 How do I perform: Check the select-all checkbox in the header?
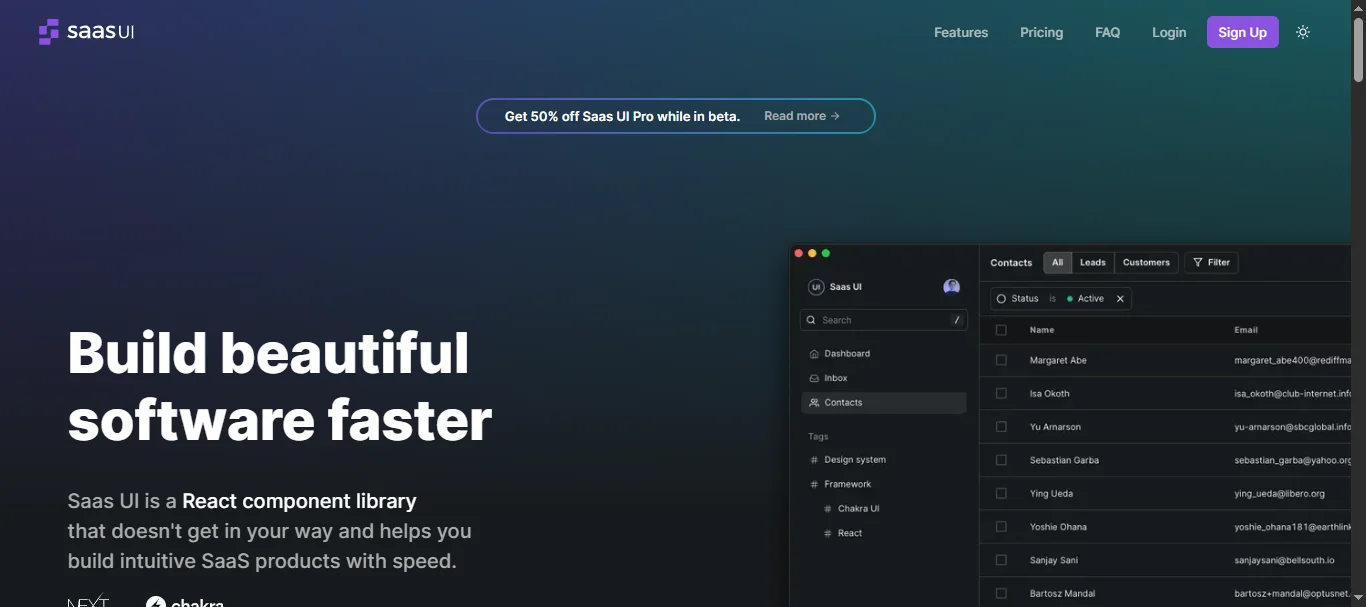[x=1001, y=329]
